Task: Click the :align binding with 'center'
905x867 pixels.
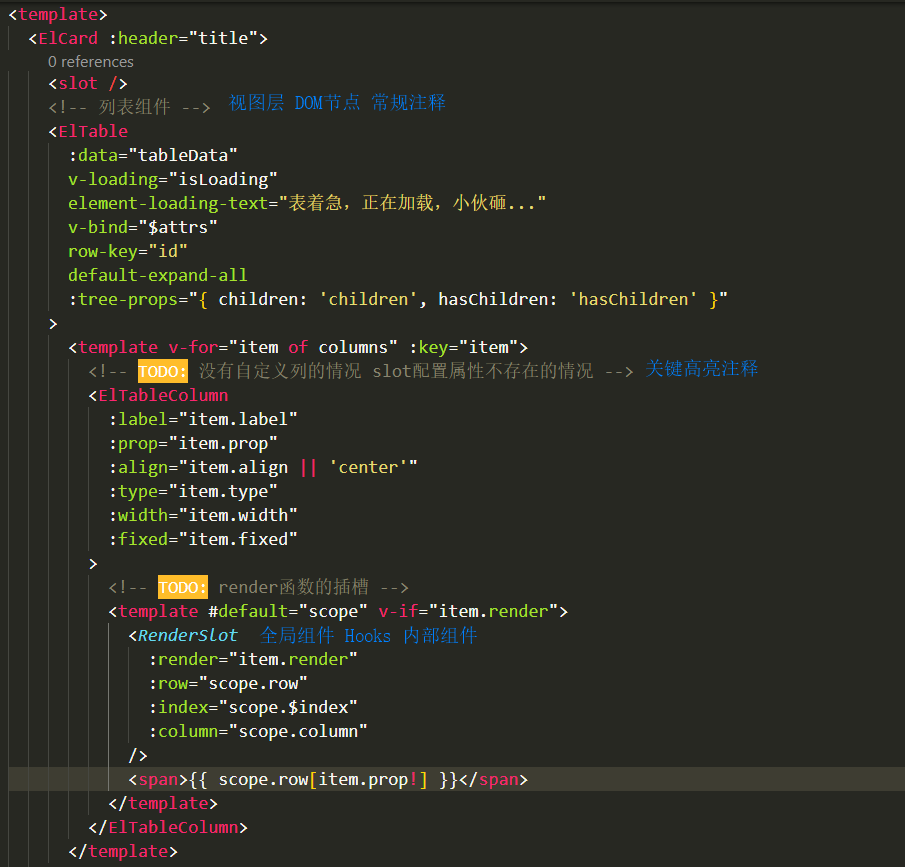Action: click(x=263, y=467)
